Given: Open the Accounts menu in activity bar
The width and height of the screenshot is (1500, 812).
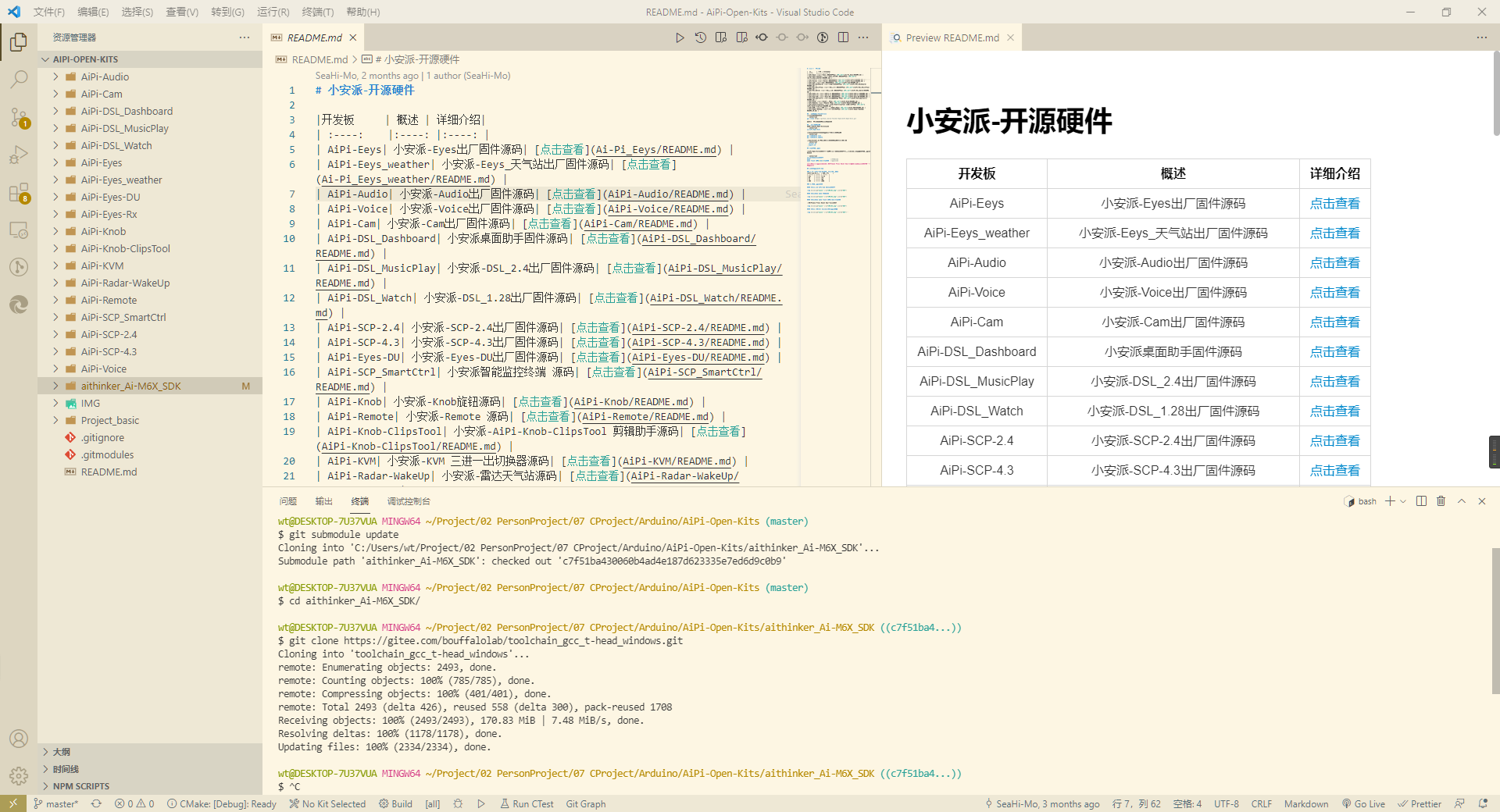Looking at the screenshot, I should click(19, 739).
